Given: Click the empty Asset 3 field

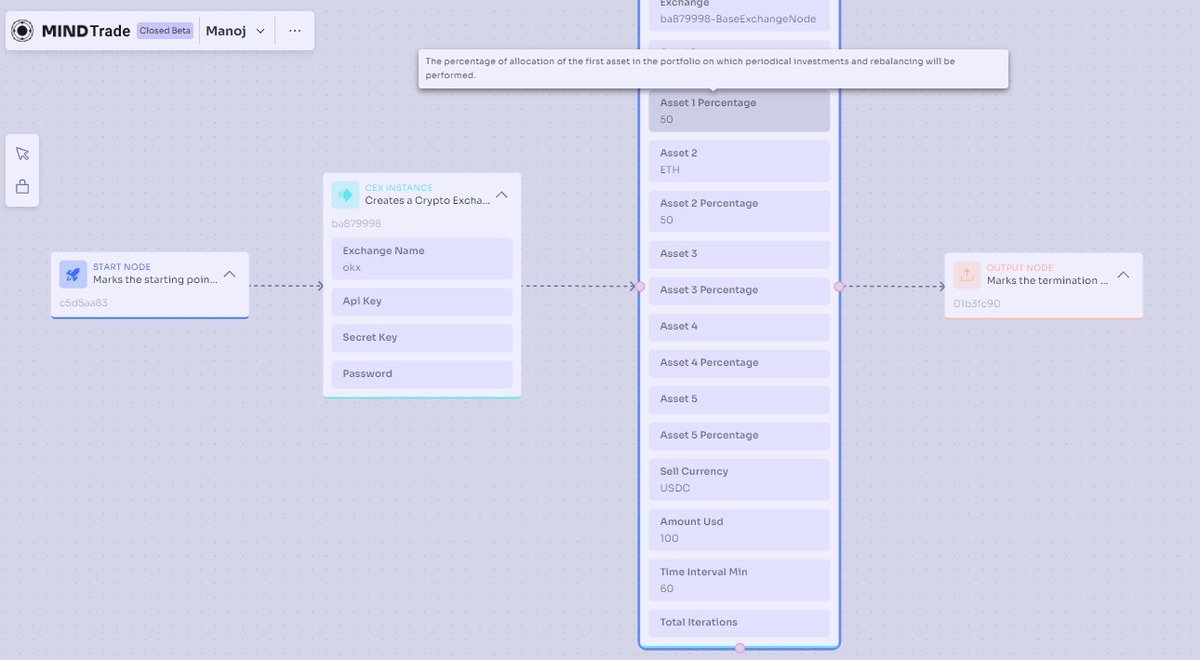Looking at the screenshot, I should (739, 254).
